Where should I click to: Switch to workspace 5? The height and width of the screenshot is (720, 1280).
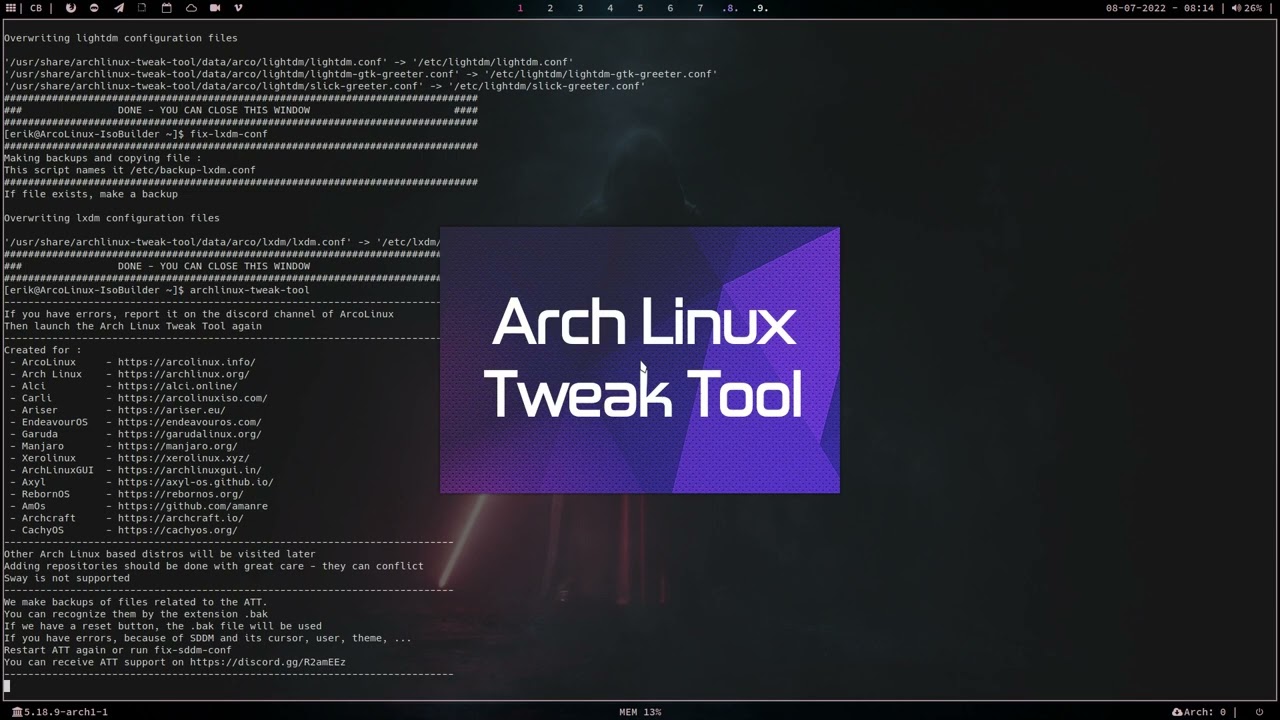click(x=640, y=8)
